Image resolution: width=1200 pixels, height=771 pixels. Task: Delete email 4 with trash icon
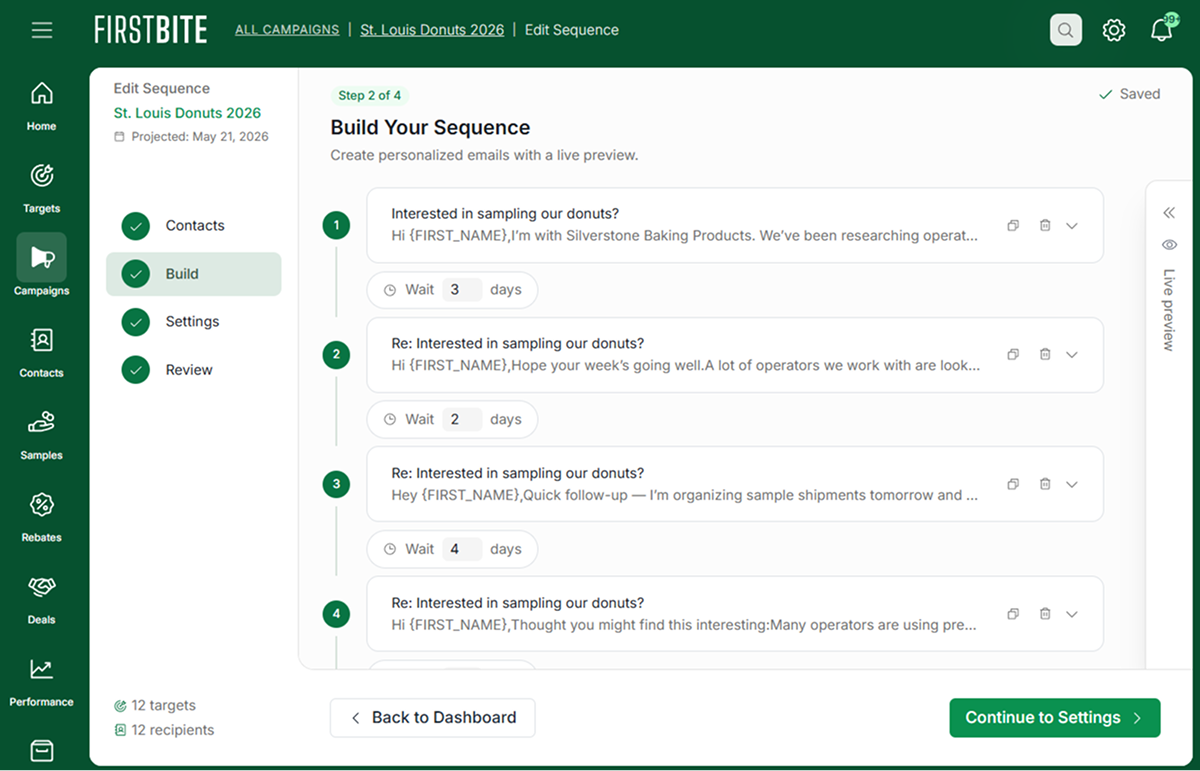coord(1045,614)
